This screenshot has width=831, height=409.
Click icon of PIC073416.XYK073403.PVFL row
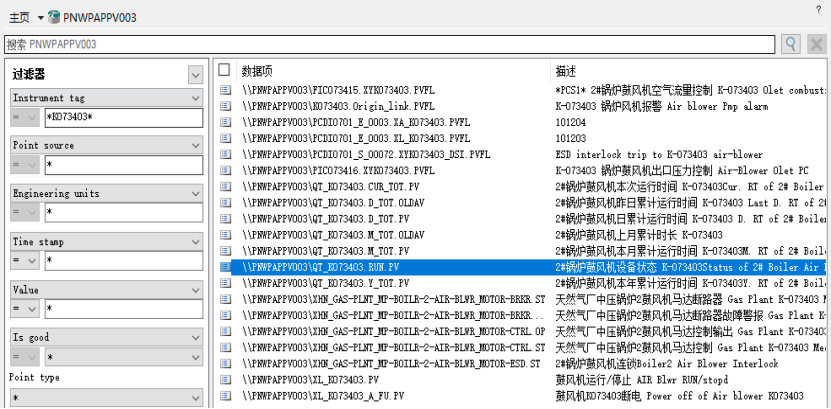[226, 171]
